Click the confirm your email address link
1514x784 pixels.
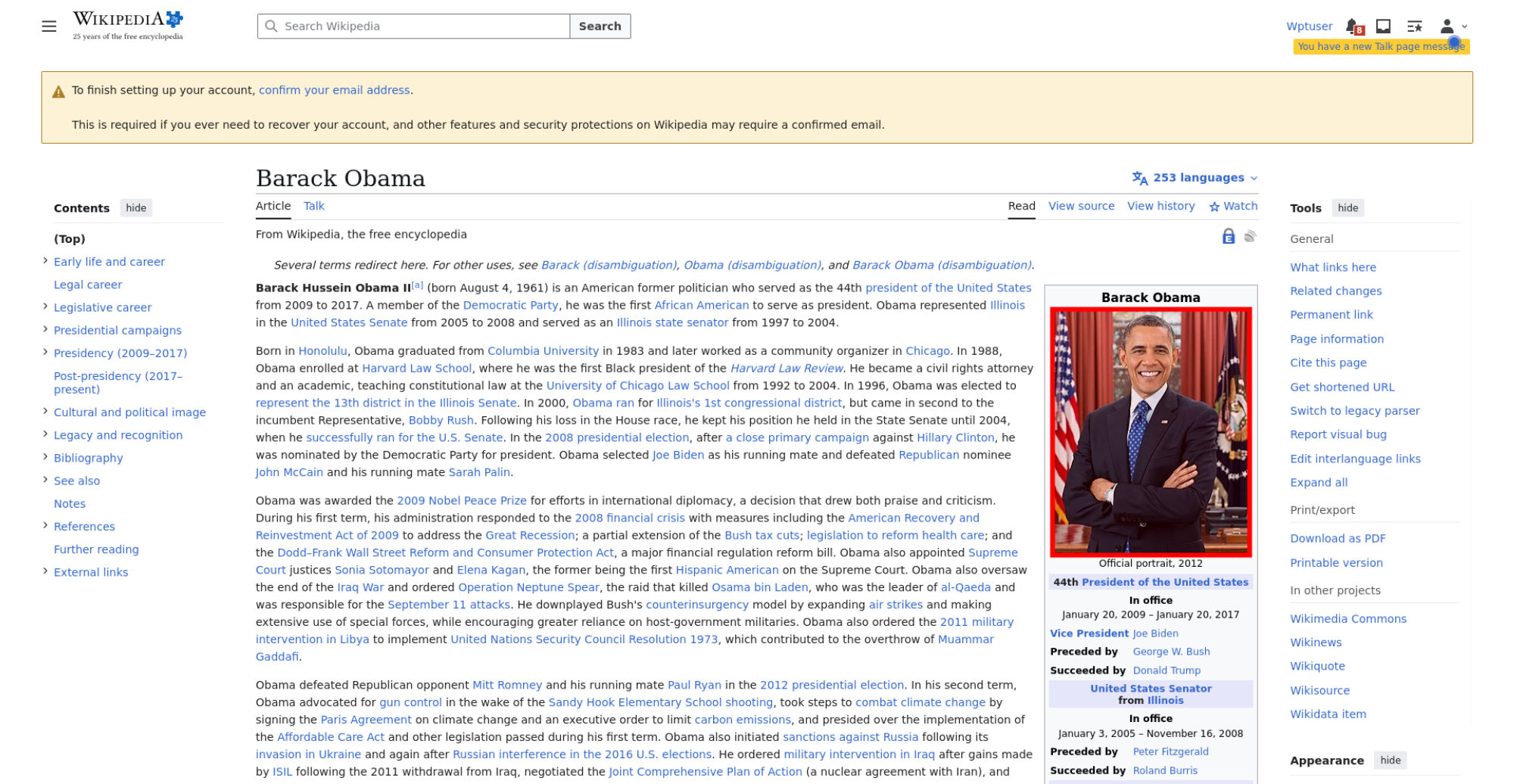coord(335,90)
